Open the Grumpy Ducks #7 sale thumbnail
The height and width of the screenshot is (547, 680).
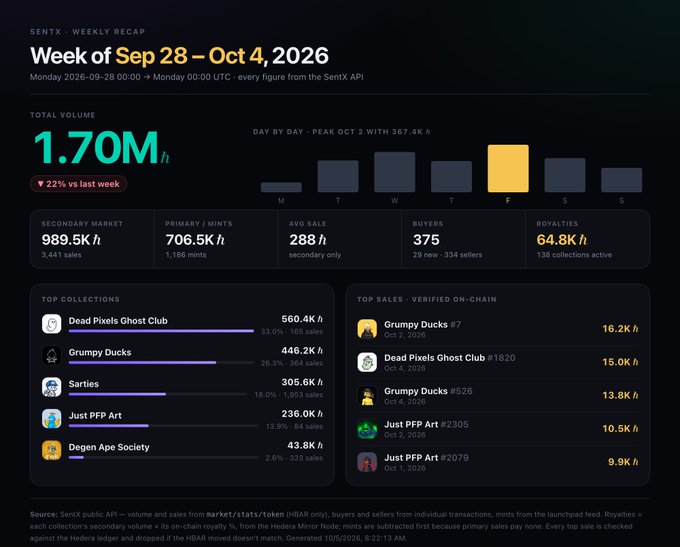tap(367, 329)
